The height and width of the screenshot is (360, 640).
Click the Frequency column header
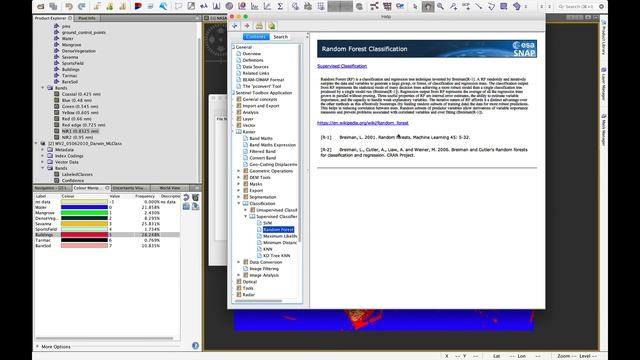(x=145, y=196)
